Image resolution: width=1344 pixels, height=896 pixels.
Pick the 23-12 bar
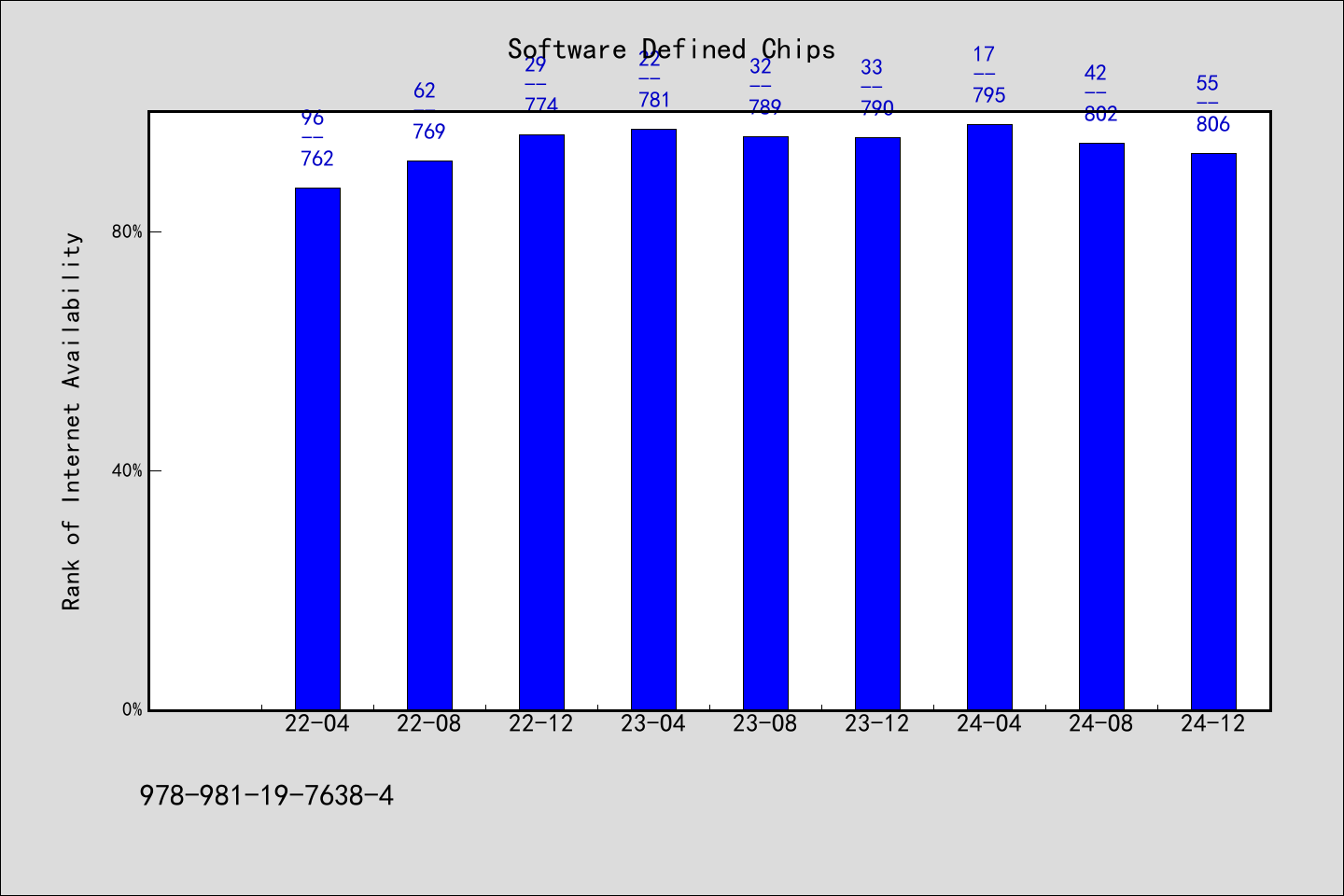pos(877,424)
